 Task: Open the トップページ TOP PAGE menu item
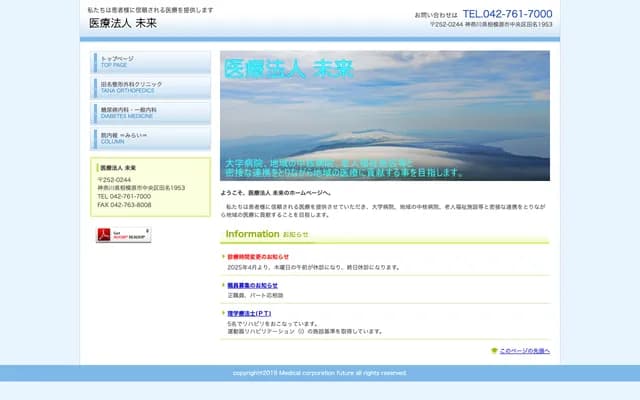pyautogui.click(x=150, y=63)
